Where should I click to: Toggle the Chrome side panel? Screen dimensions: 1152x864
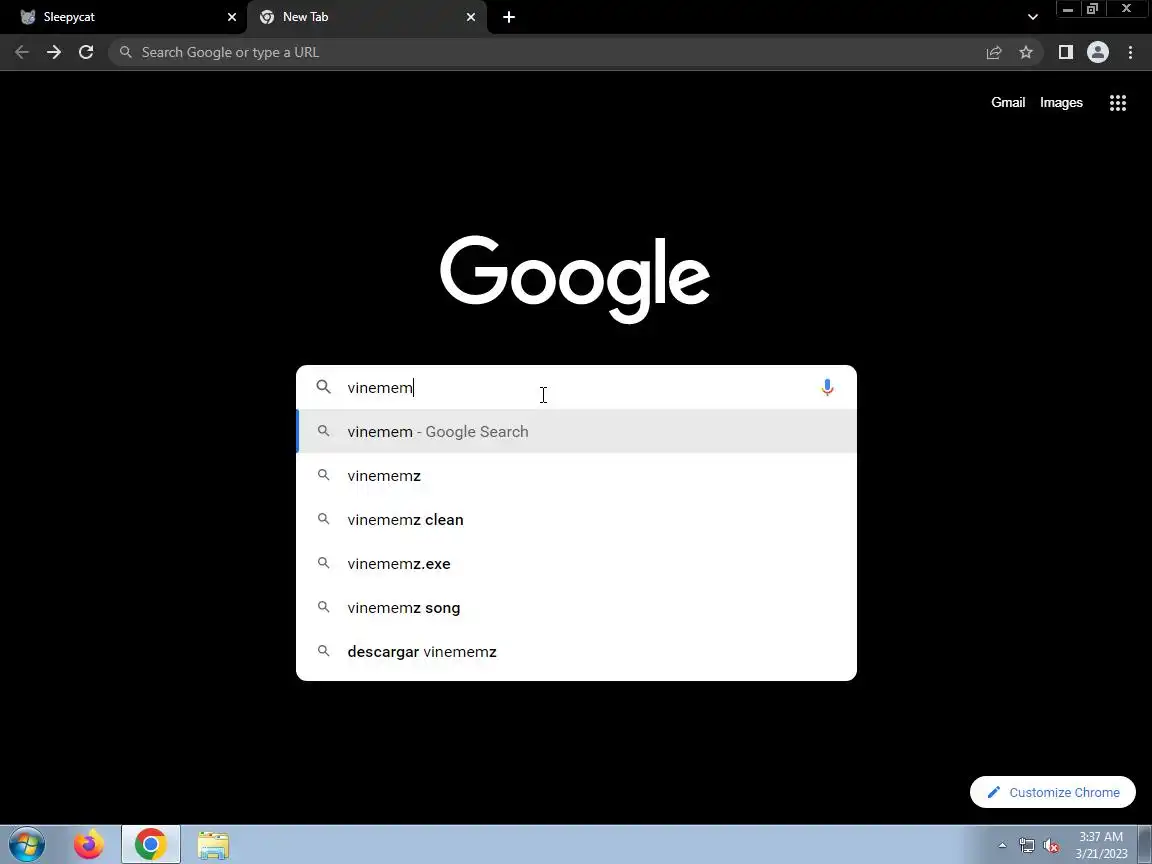pyautogui.click(x=1065, y=52)
